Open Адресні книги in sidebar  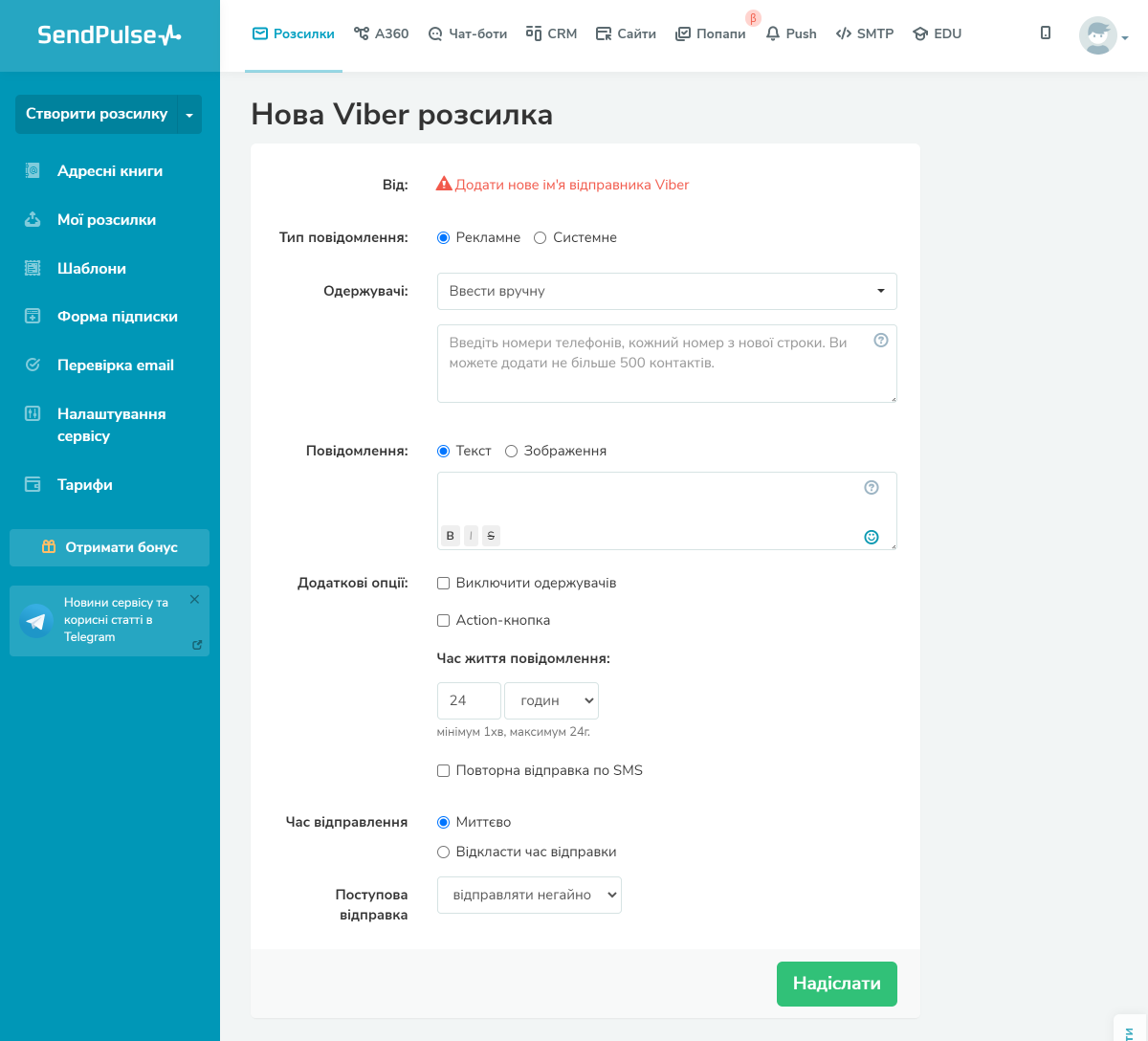pos(110,170)
